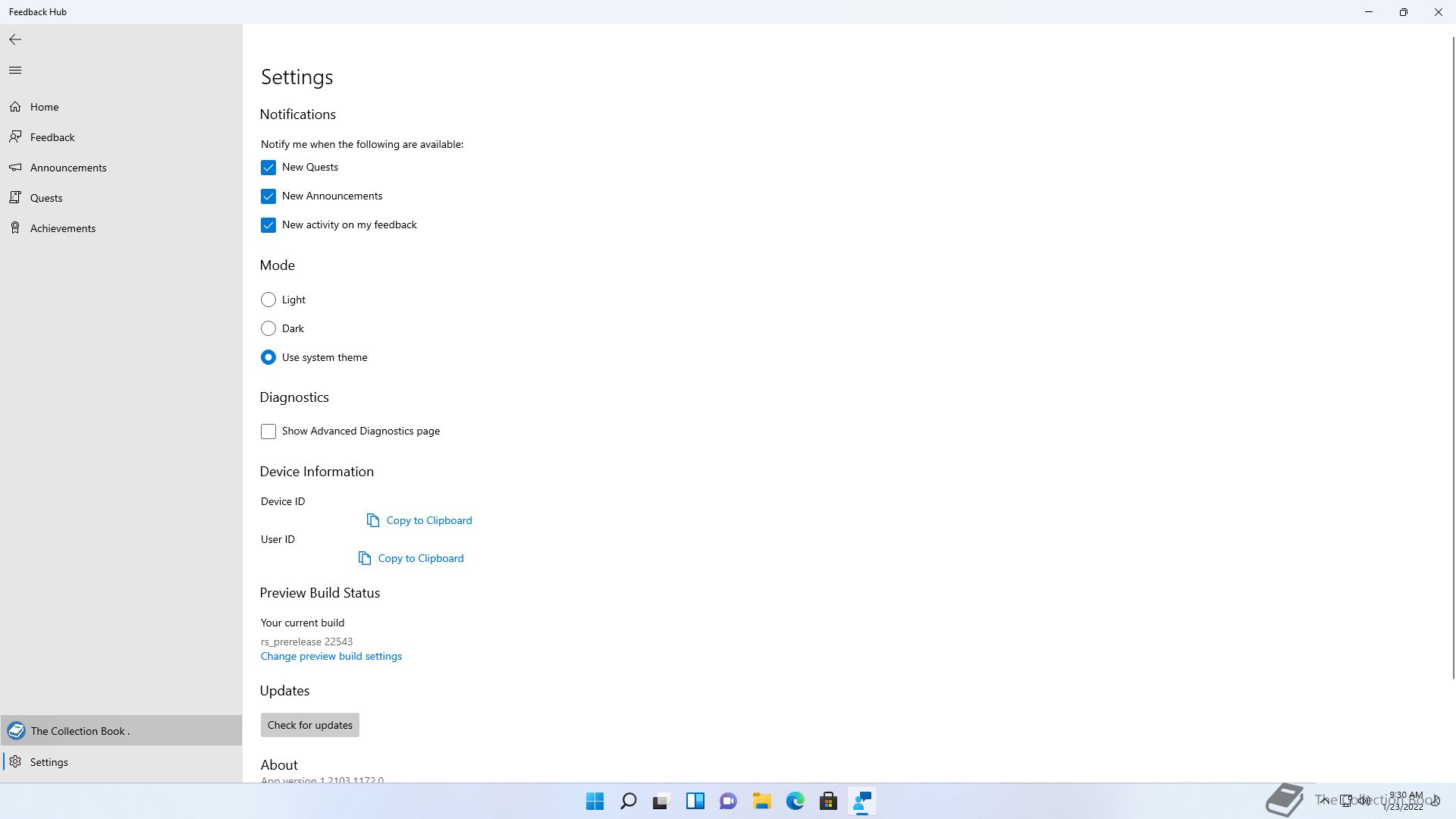This screenshot has width=1456, height=819.
Task: Open Microsoft Store from taskbar
Action: (x=828, y=801)
